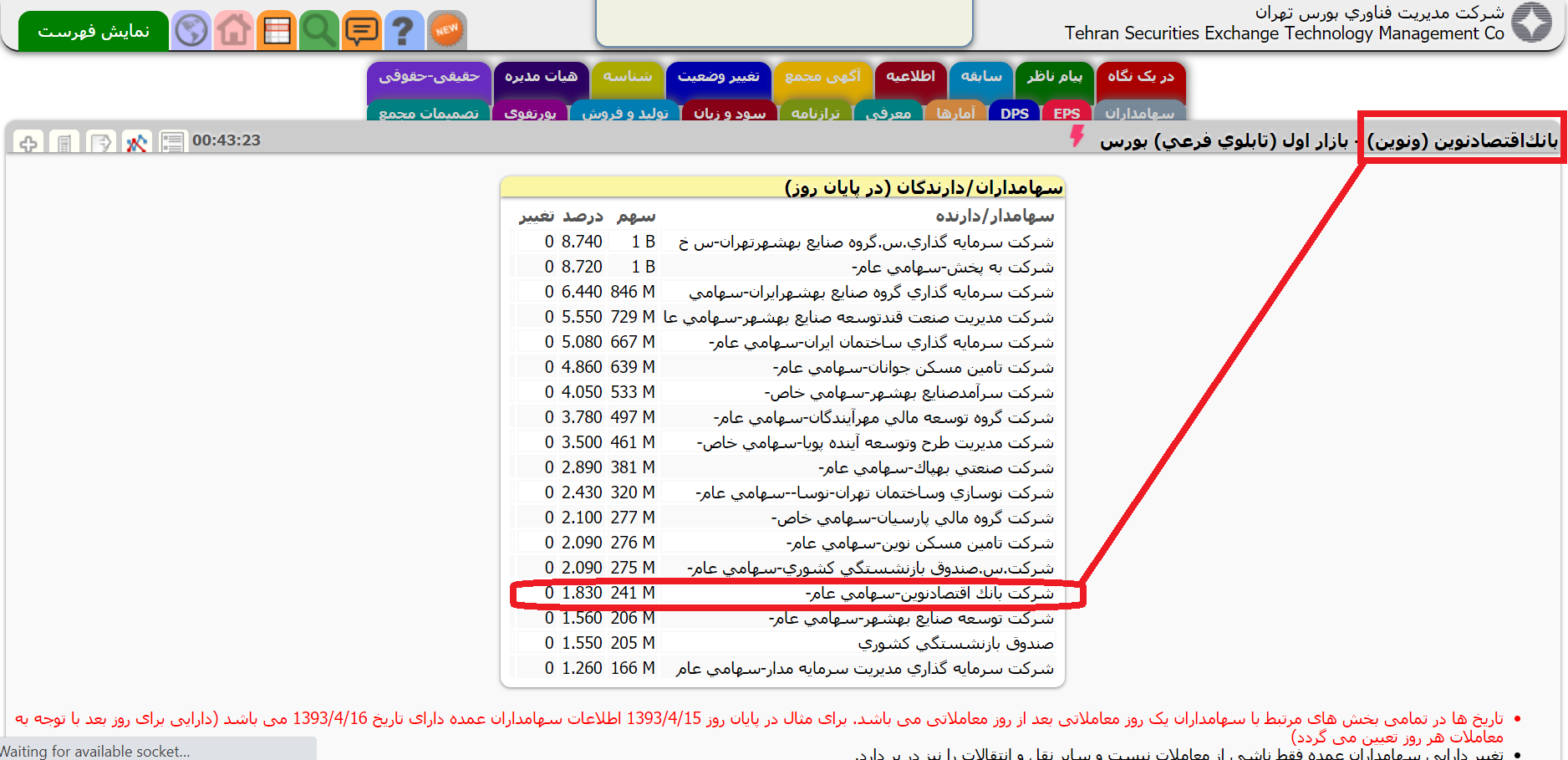The height and width of the screenshot is (760, 1568).
Task: Open the EPS tab
Action: (x=1067, y=112)
